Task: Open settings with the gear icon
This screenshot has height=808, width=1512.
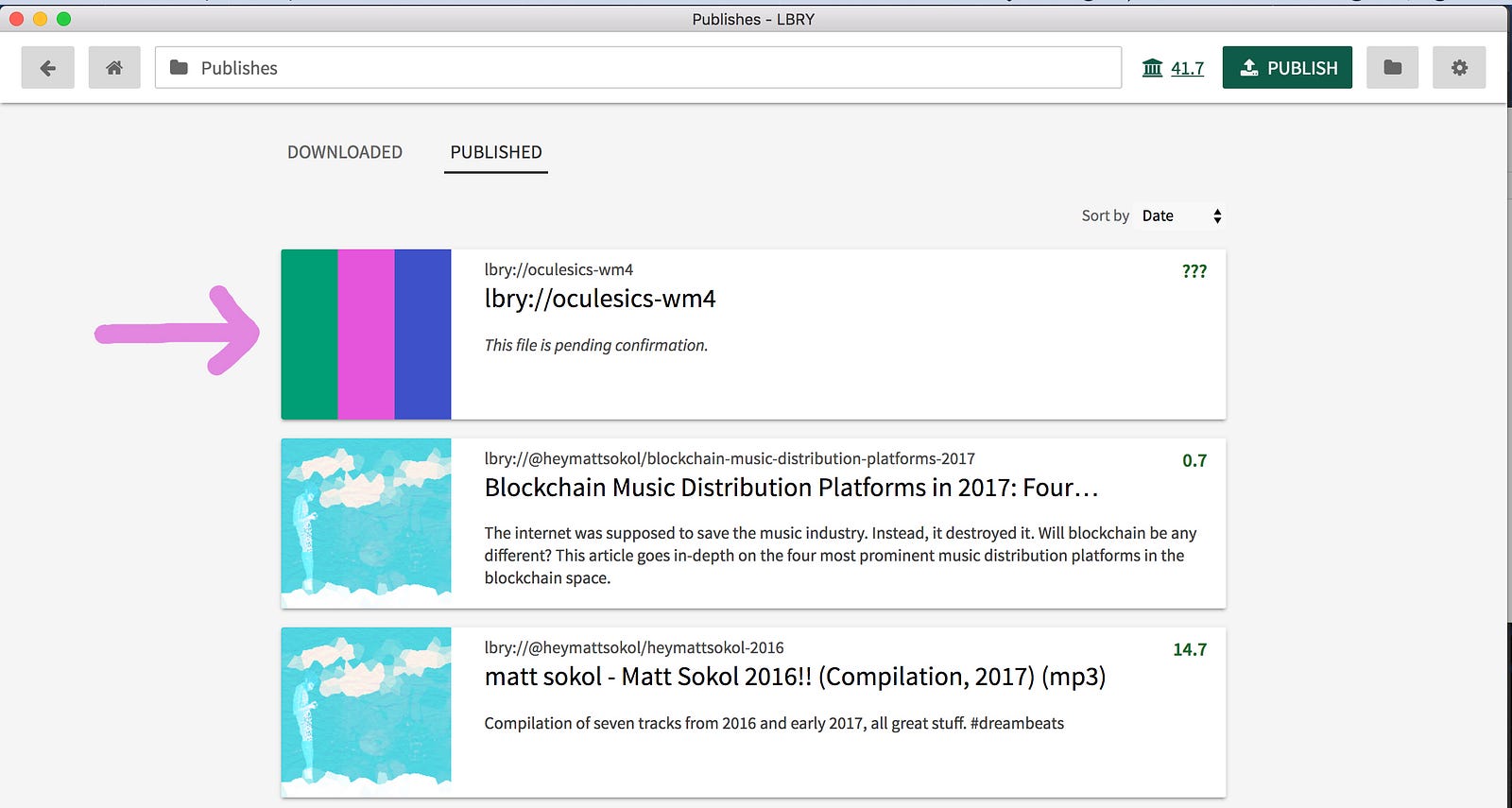Action: point(1459,68)
